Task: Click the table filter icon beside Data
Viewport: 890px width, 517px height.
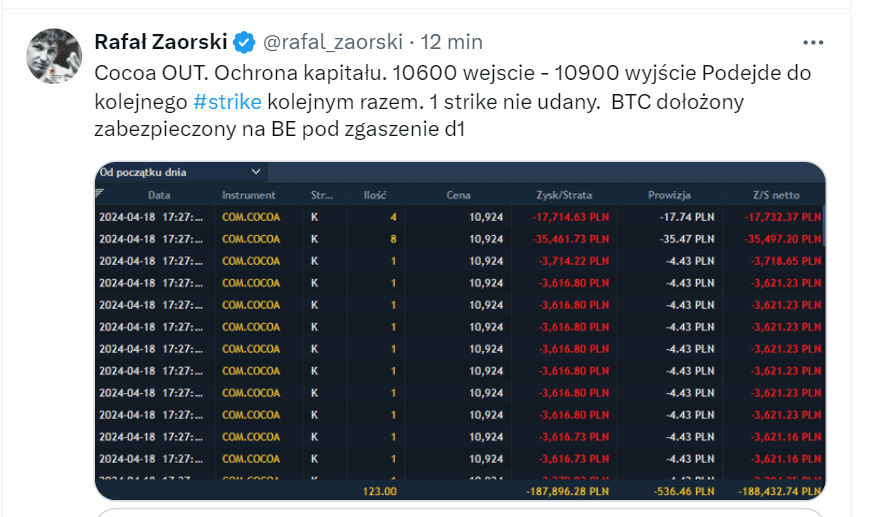Action: [100, 193]
